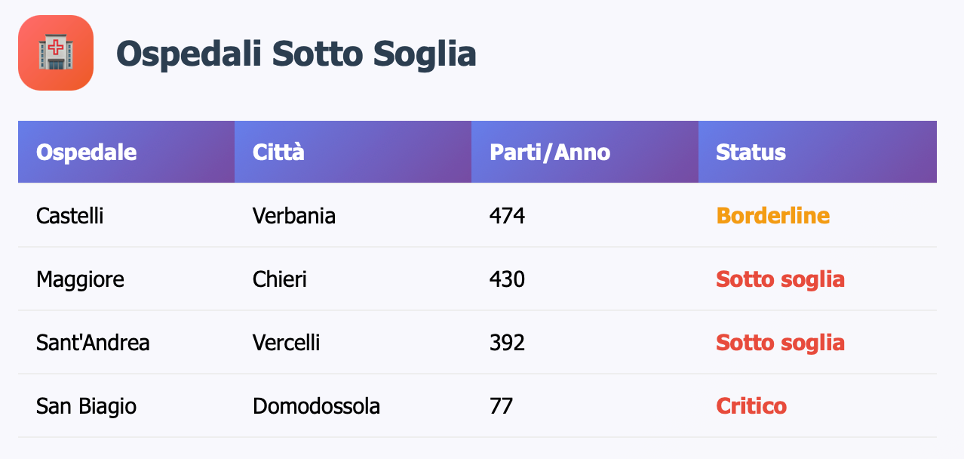
Task: Click the orange Borderline status label
Action: pos(773,216)
